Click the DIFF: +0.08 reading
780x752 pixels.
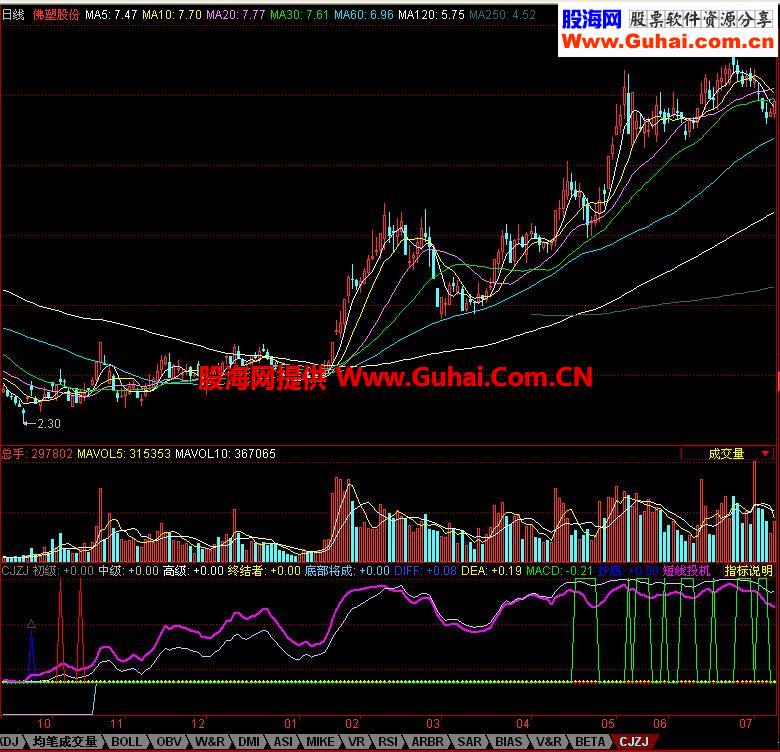click(425, 570)
